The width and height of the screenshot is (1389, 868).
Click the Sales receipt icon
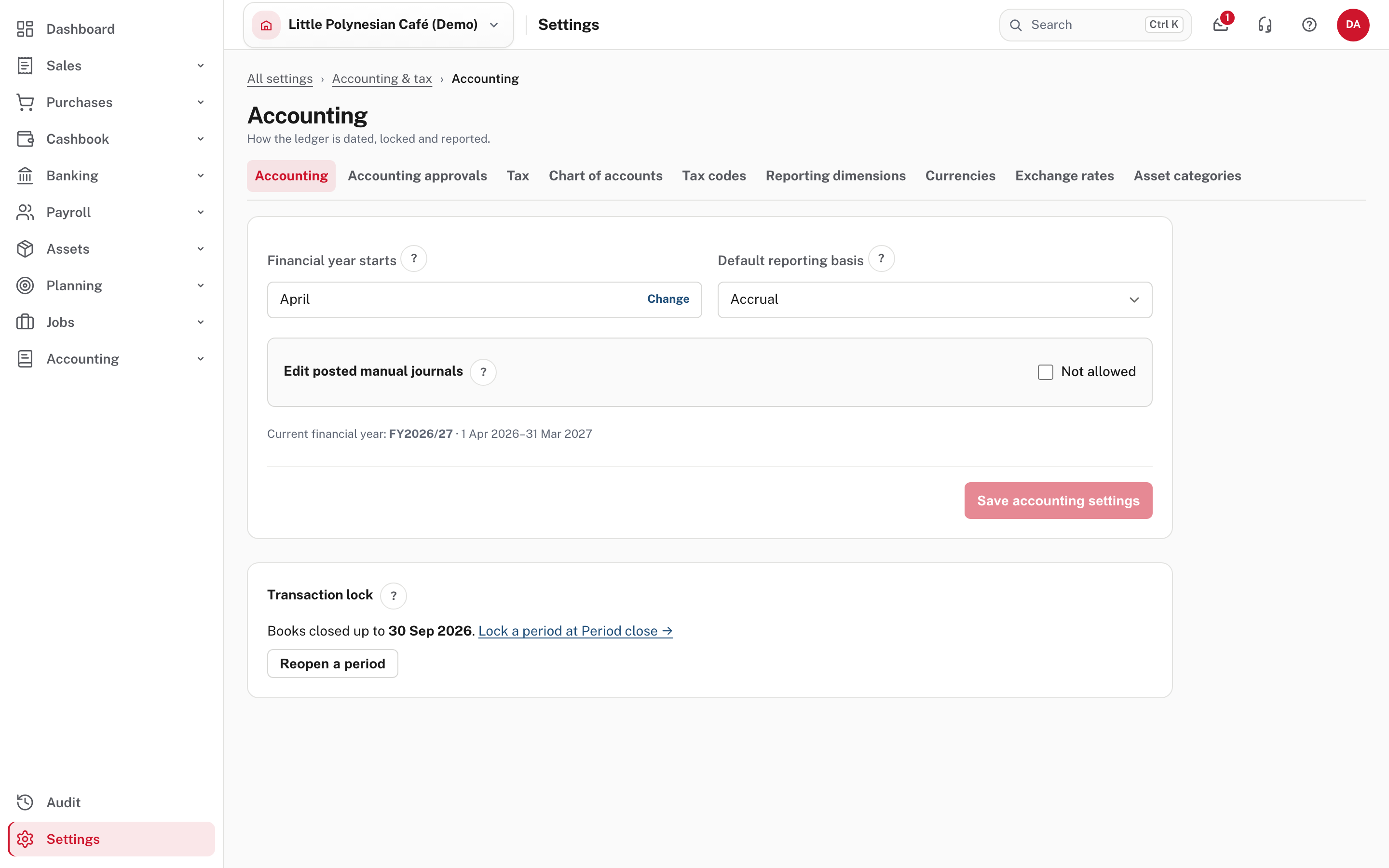(x=25, y=66)
